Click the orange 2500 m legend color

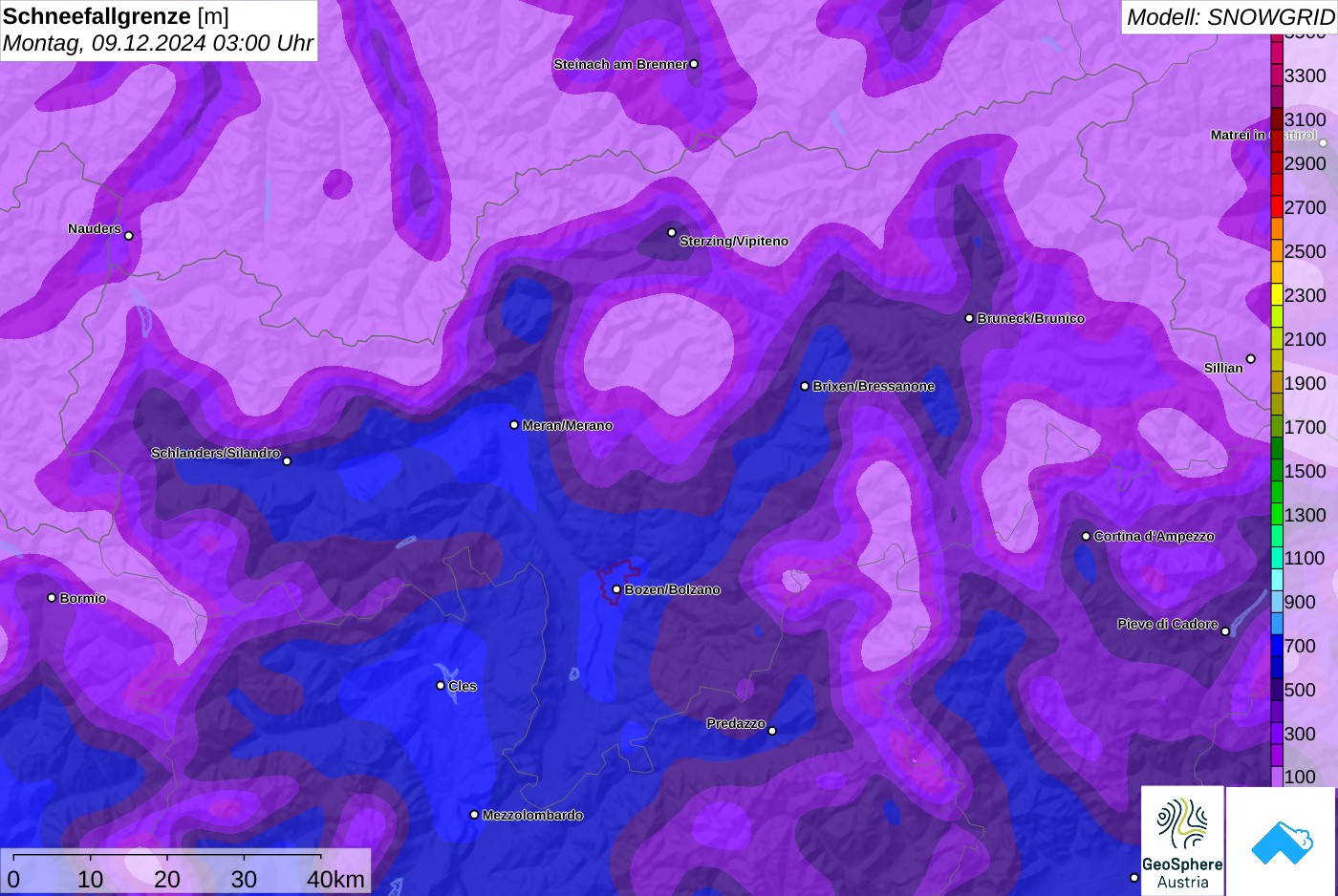(x=1277, y=250)
